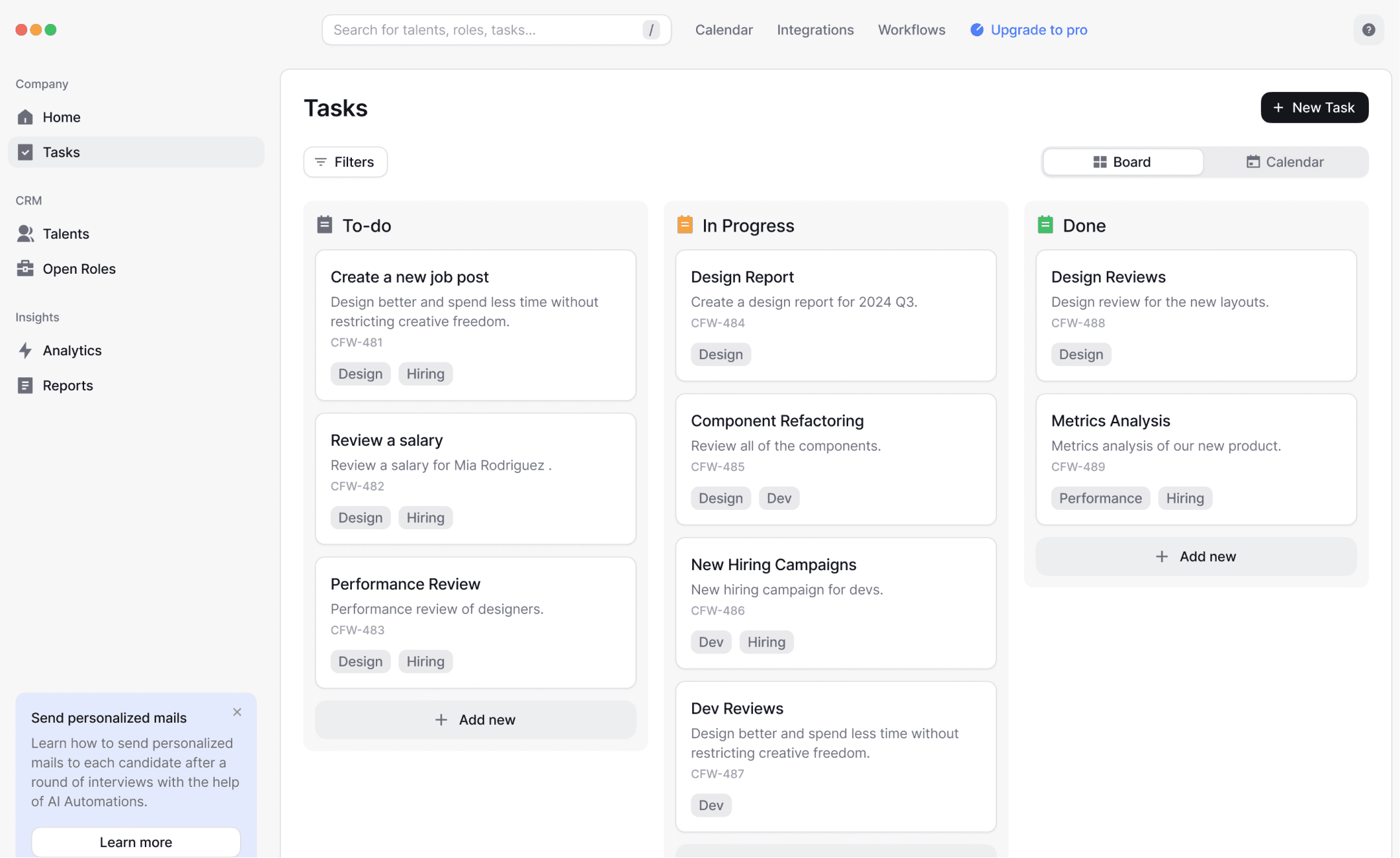Click the Analytics lightning bolt icon
The image size is (1400, 858).
point(25,350)
